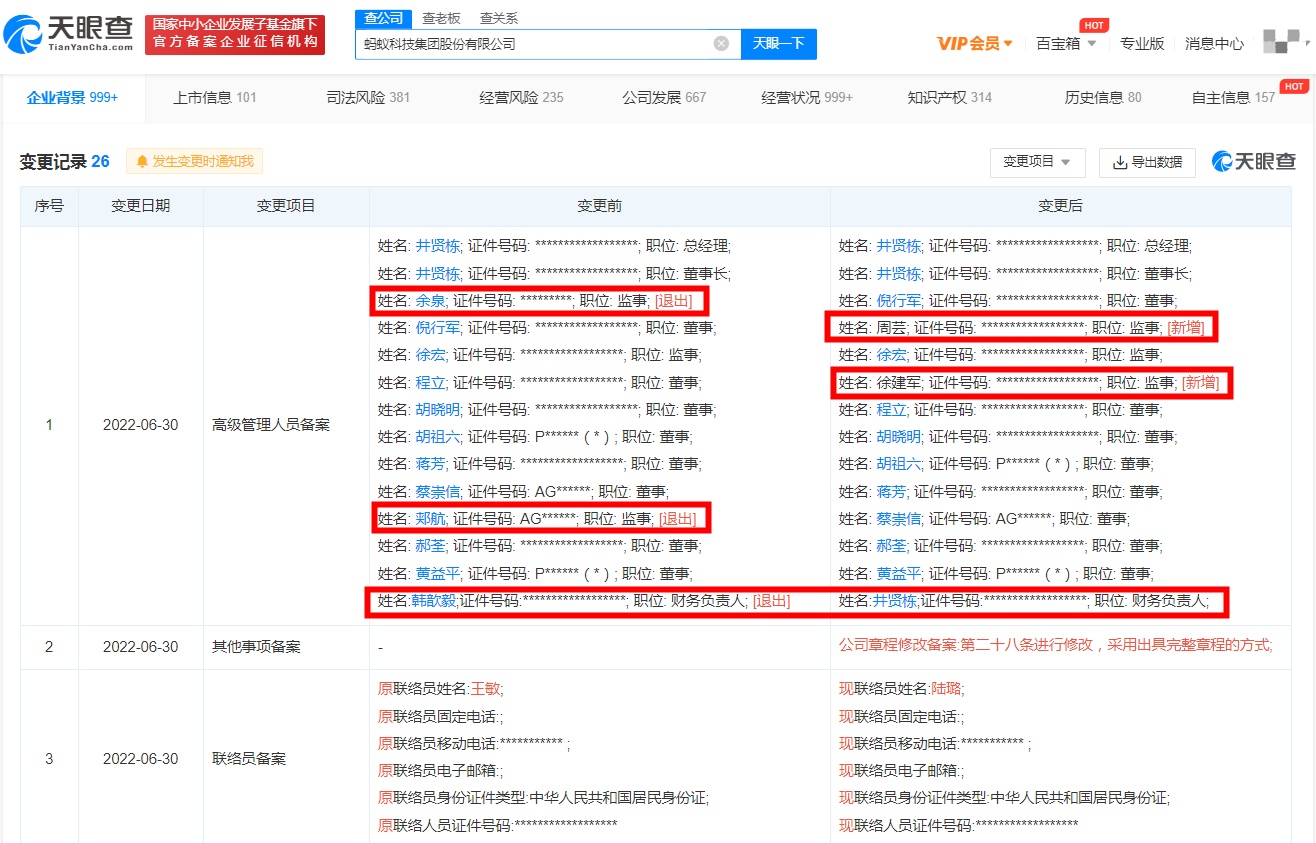Switch to 自主信息 tab
This screenshot has width=1316, height=843.
[1233, 97]
